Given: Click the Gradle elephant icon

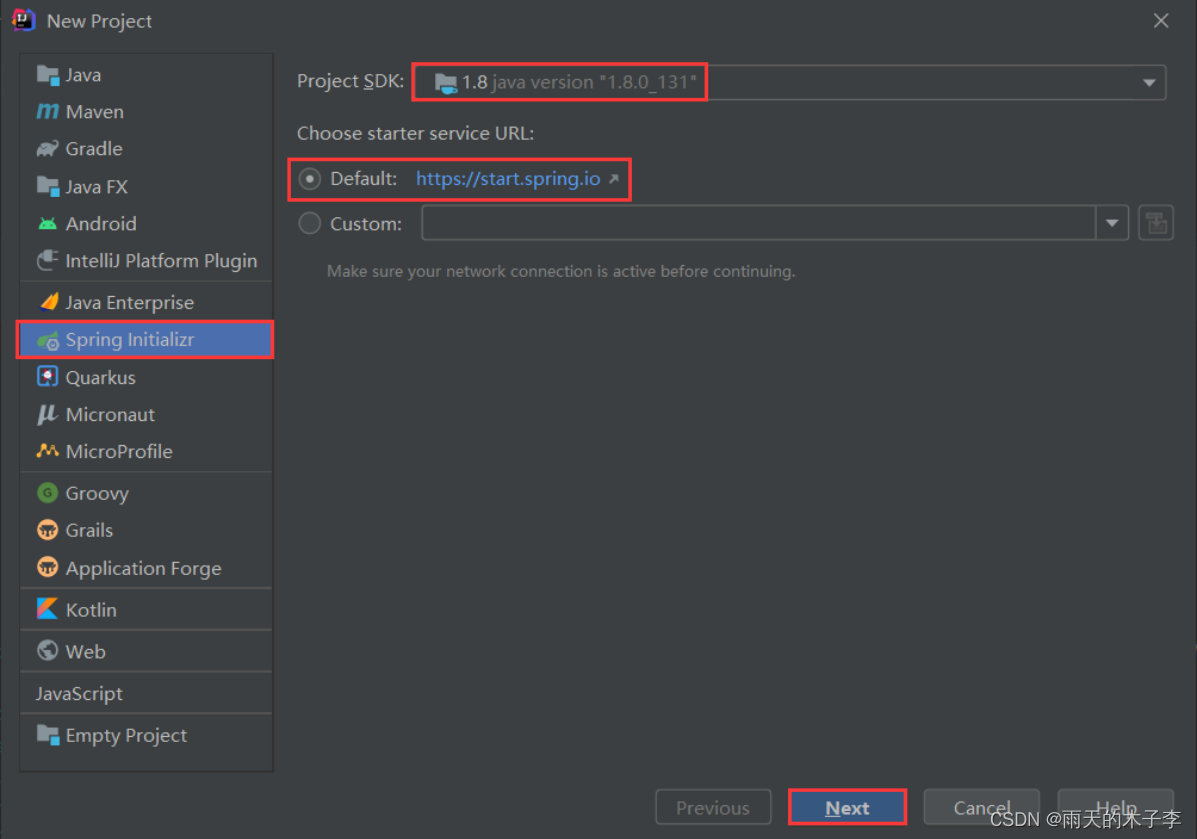Looking at the screenshot, I should [x=47, y=148].
